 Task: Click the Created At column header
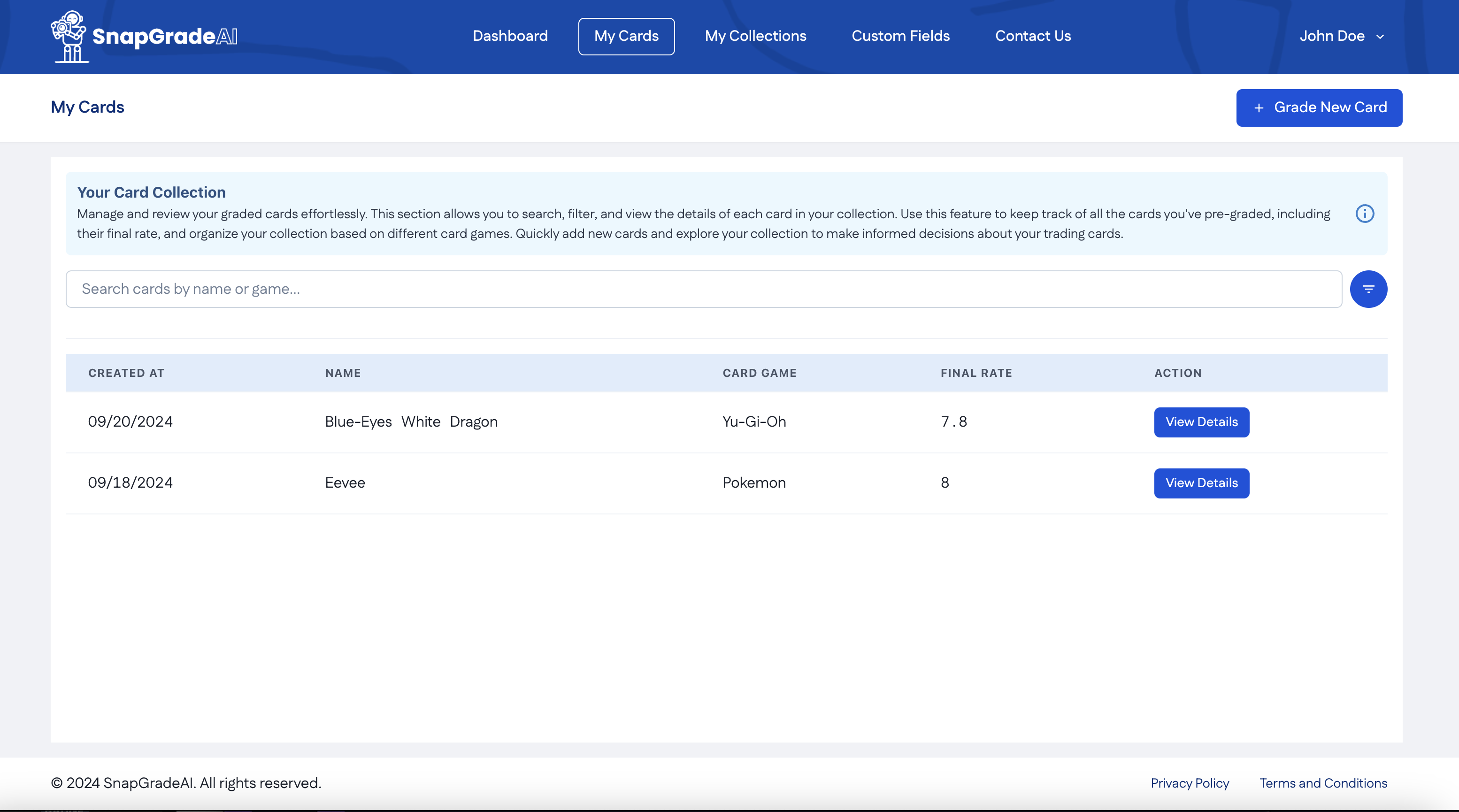(126, 373)
